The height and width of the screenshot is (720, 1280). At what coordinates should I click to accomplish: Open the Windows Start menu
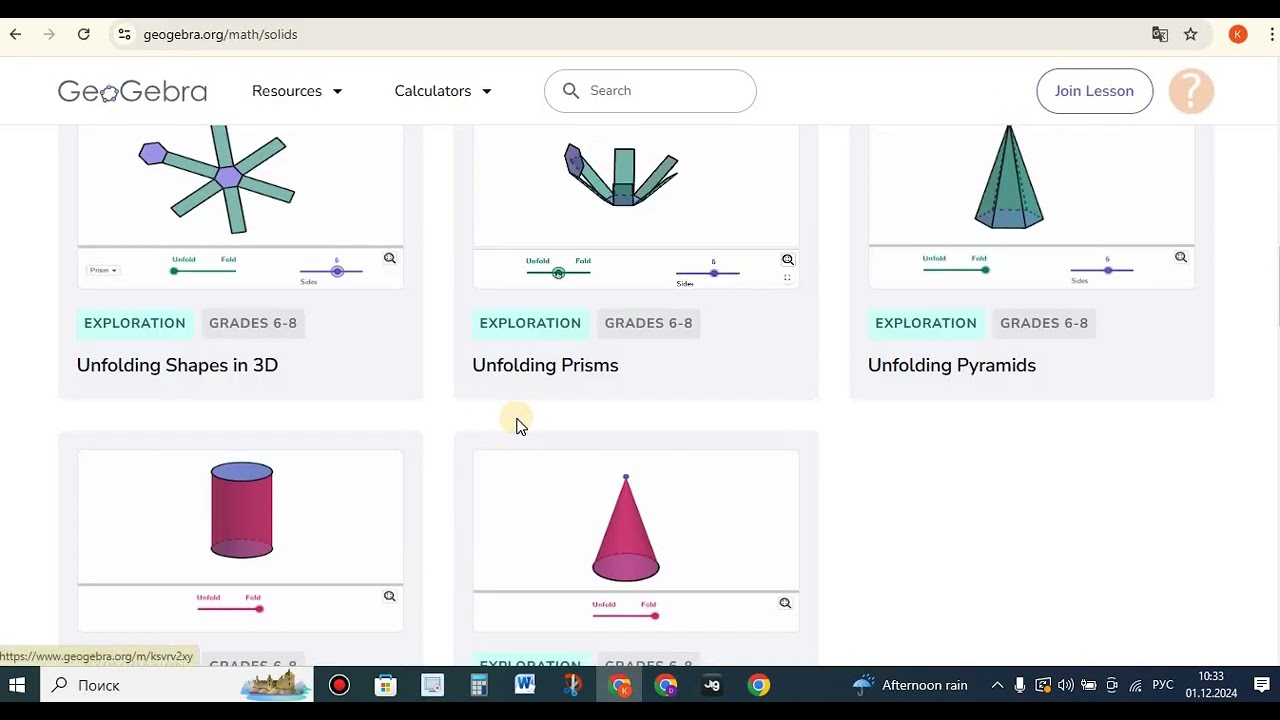pos(17,685)
